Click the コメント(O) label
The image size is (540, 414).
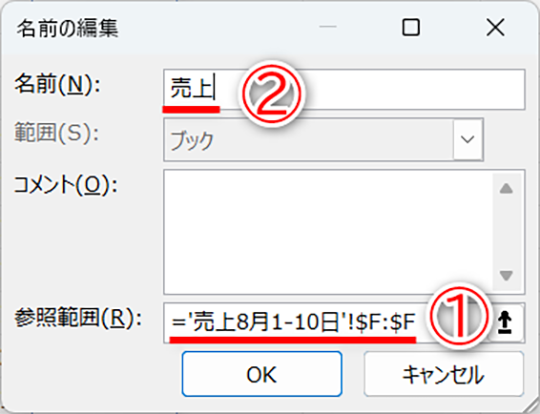(x=65, y=185)
